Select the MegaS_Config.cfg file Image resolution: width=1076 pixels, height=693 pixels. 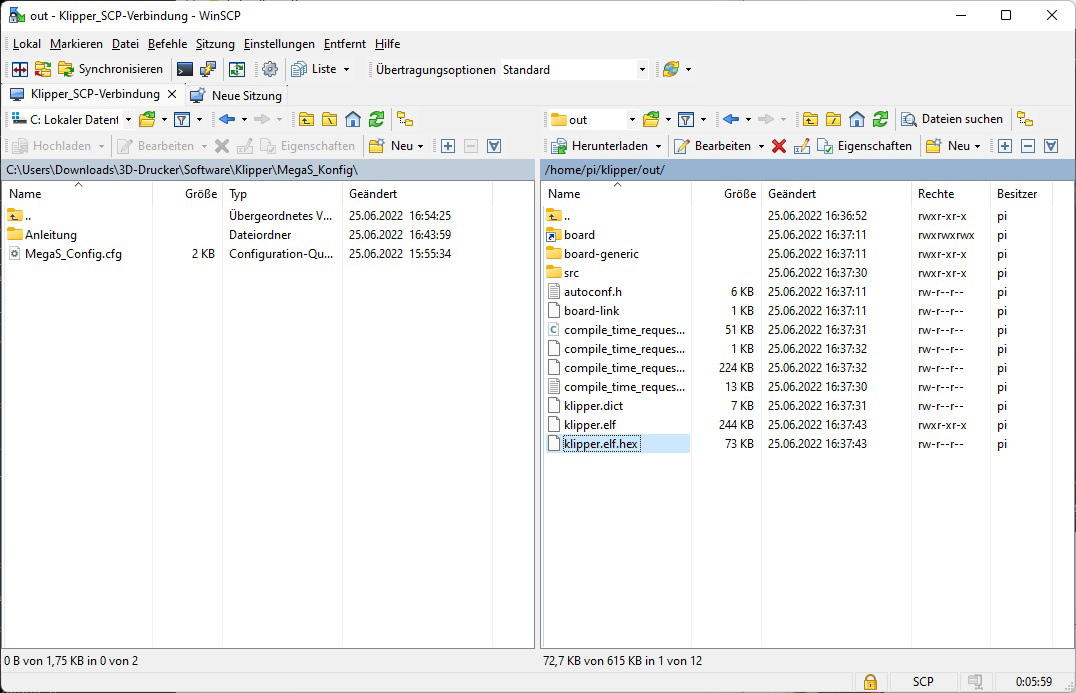73,254
